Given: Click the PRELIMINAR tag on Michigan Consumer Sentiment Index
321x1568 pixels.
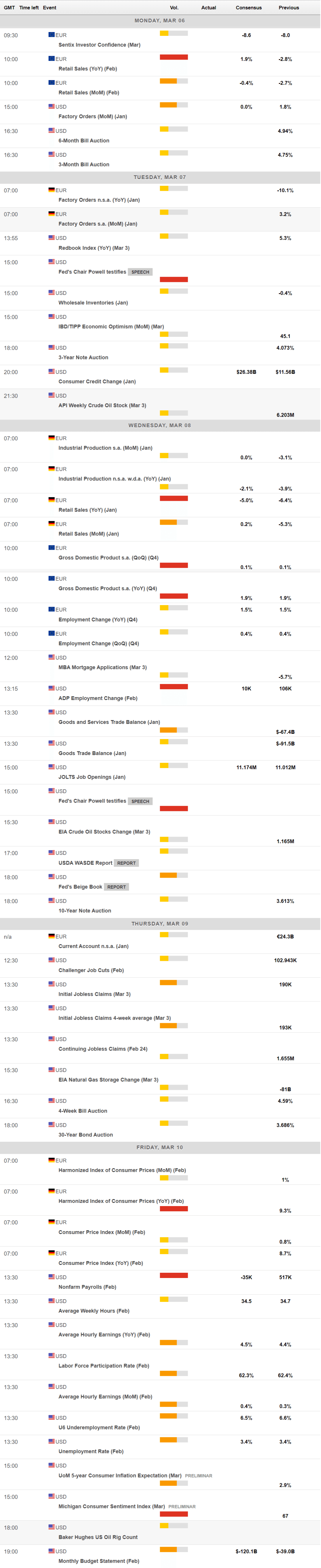Looking at the screenshot, I should coord(182,1507).
